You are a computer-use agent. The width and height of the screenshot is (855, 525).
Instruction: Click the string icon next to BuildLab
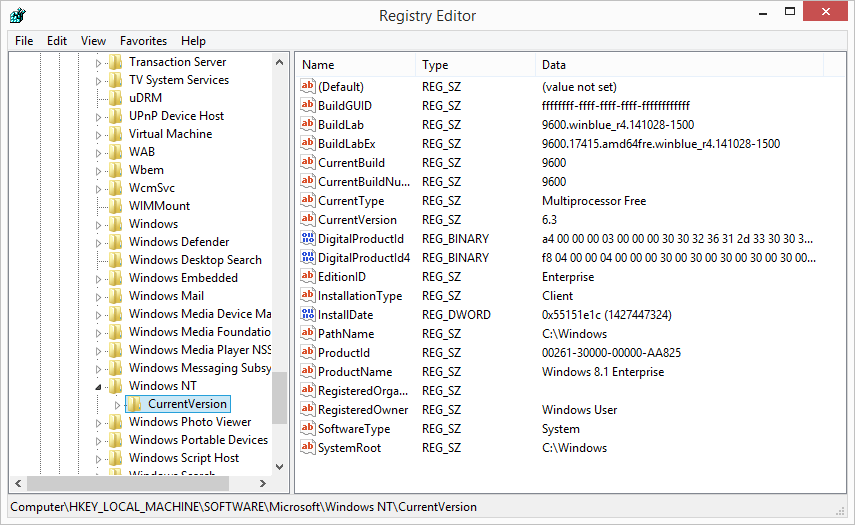point(308,124)
